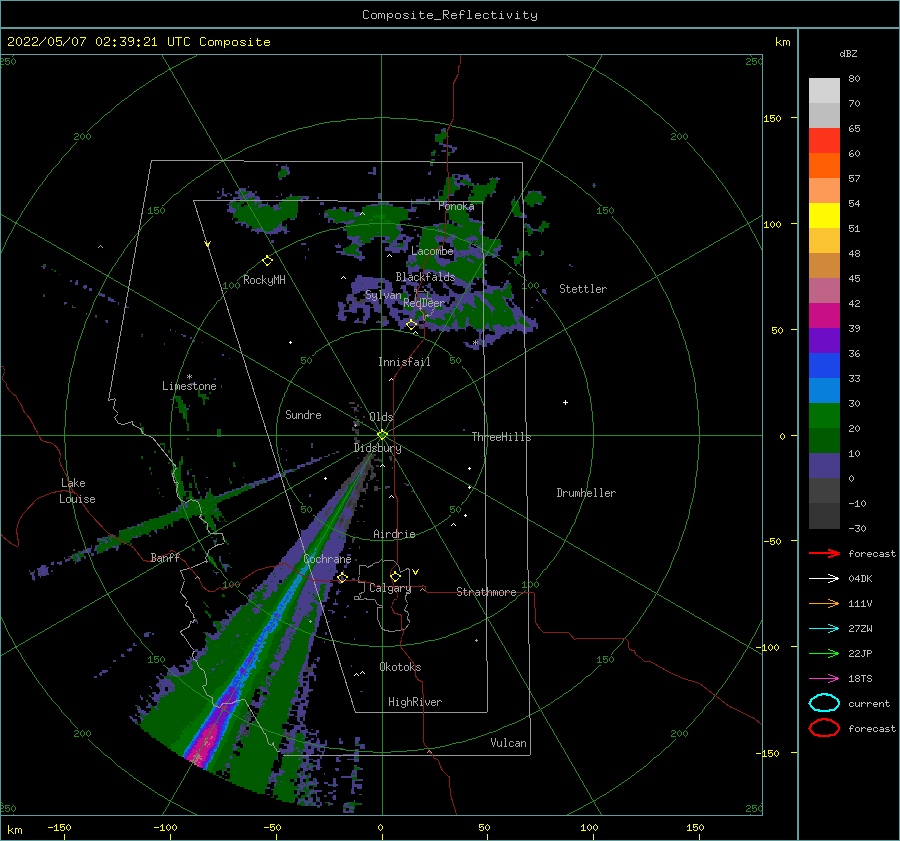Click the slate-blue 0-10 dBZ swatch

824,466
